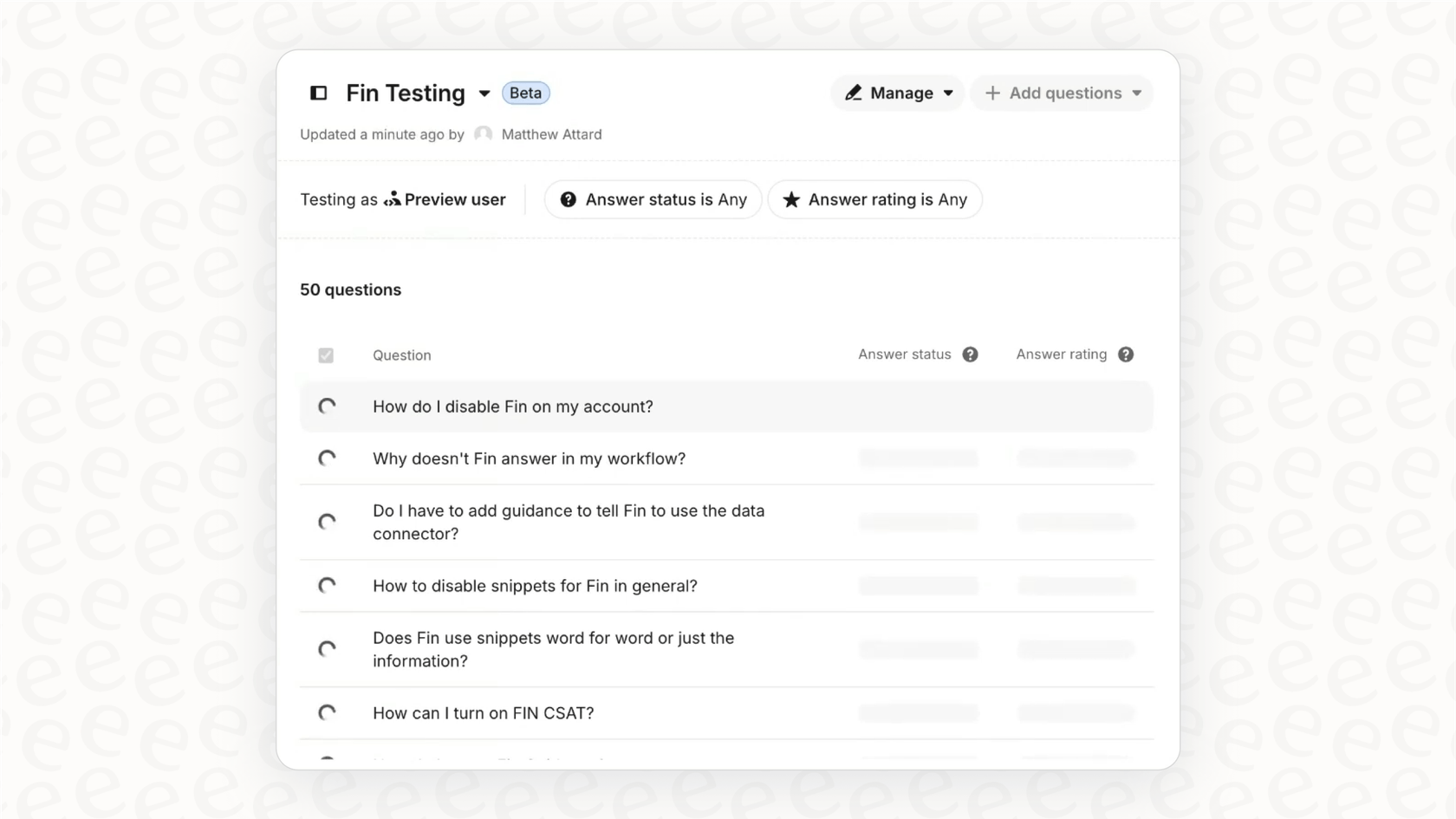Viewport: 1456px width, 819px height.
Task: Click the Preview user link
Action: [x=454, y=200]
